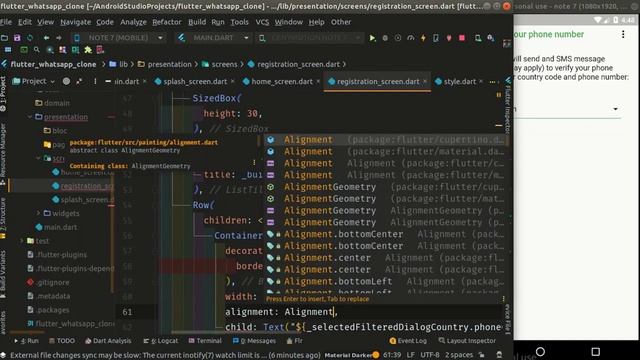
Task: Open the TODO tool window
Action: [x=62, y=341]
